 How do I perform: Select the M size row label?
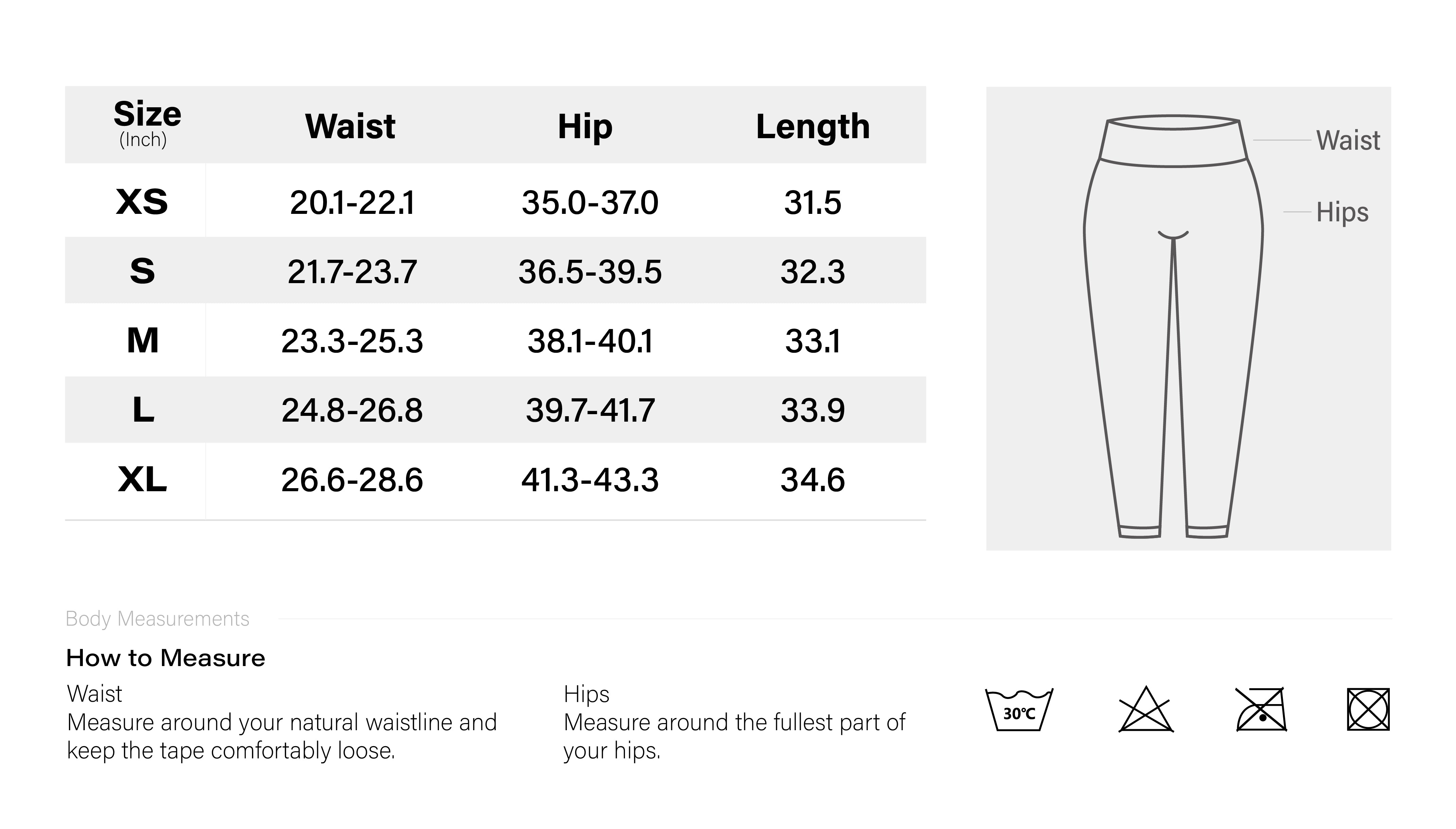[x=142, y=340]
